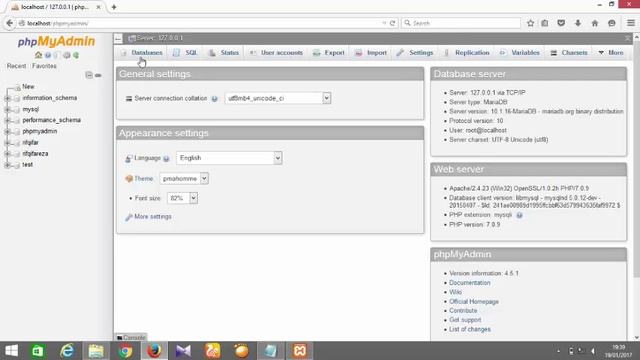Viewport: 640px width, 360px height.
Task: Collapse the navigation panel toggle beside Server bar
Action: click(x=118, y=39)
